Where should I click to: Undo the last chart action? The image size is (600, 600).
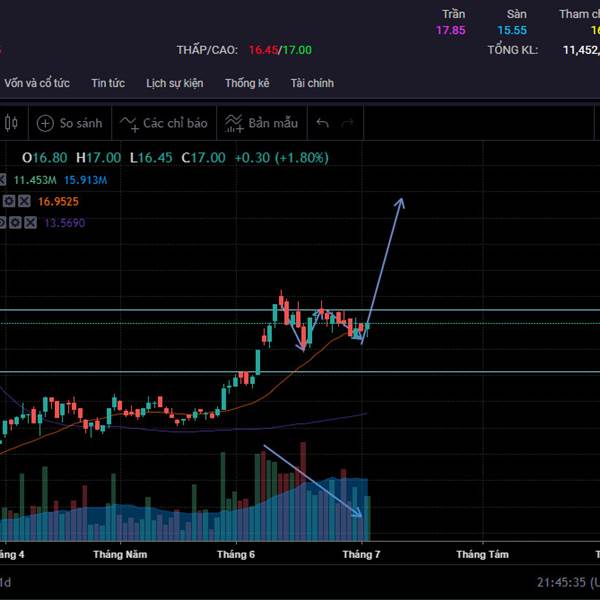[x=323, y=123]
